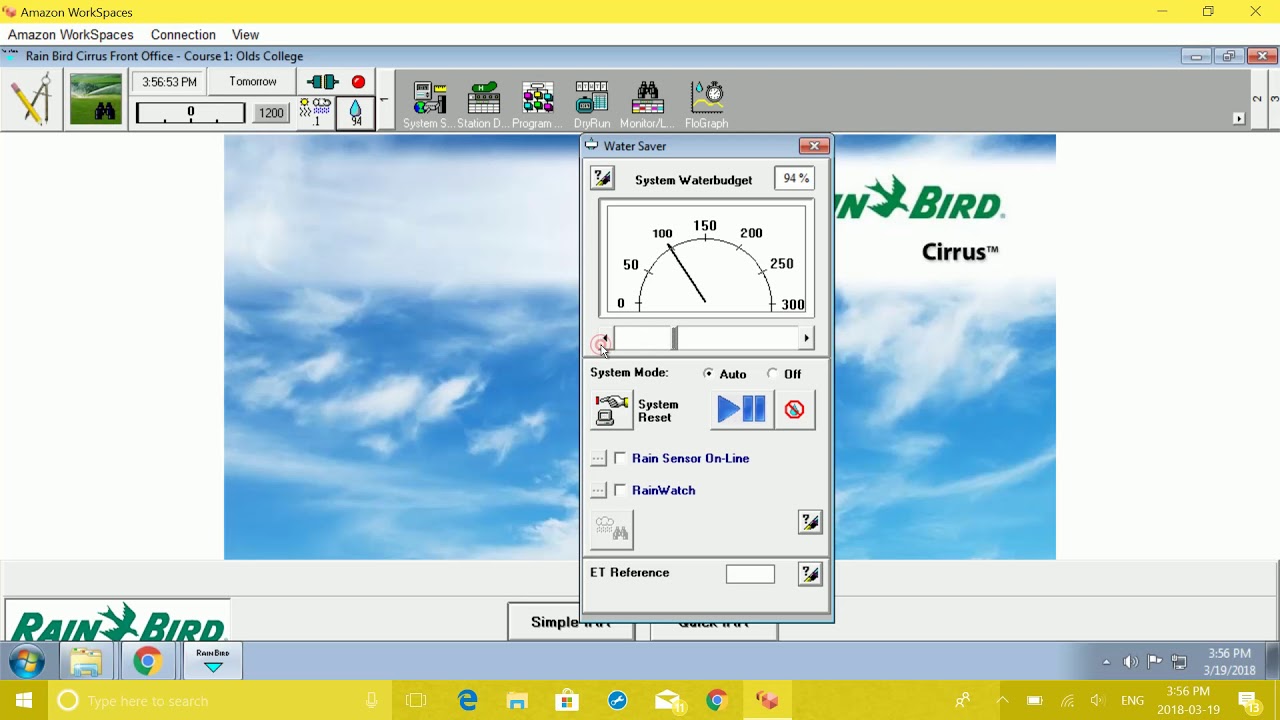This screenshot has width=1280, height=720.
Task: Click ellipsis button beside RainWatch
Action: click(x=598, y=491)
